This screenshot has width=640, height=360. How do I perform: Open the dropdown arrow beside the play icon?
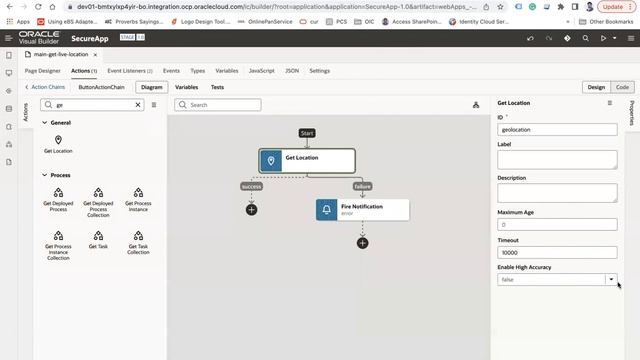coord(615,38)
